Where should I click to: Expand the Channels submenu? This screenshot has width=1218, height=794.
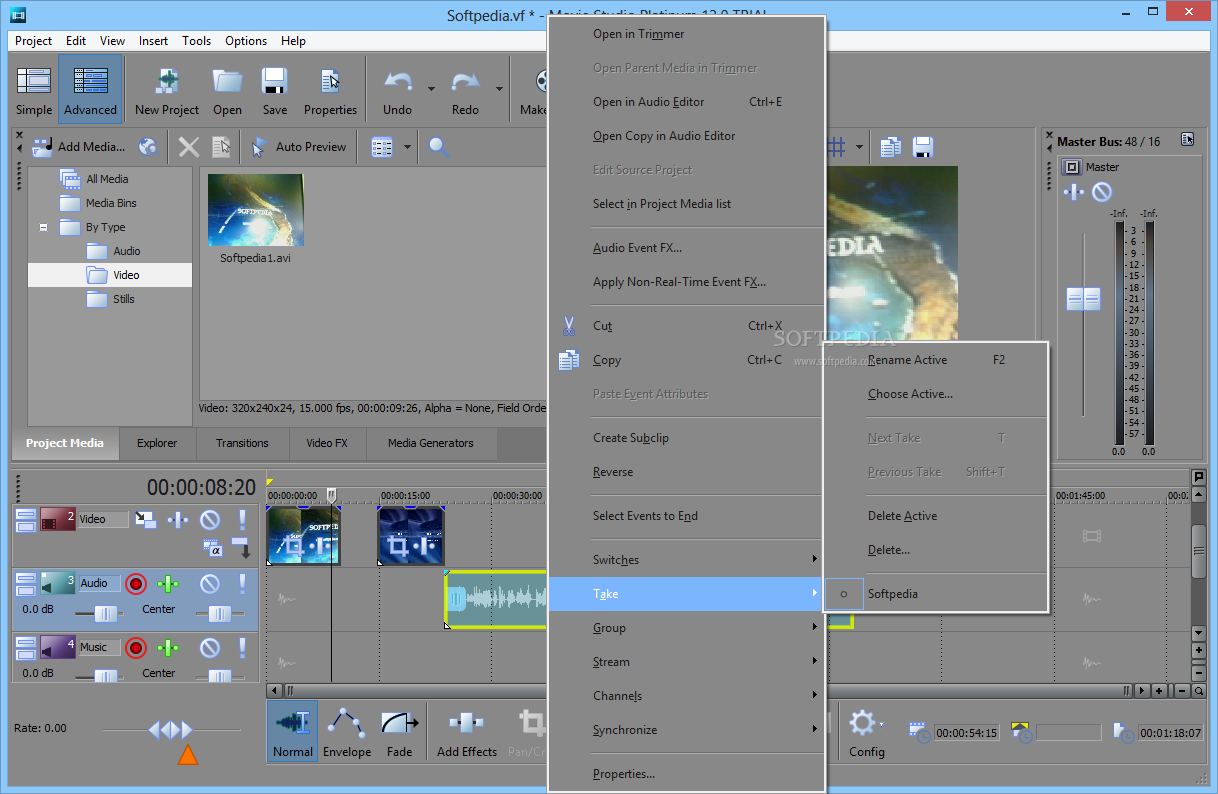coord(686,696)
